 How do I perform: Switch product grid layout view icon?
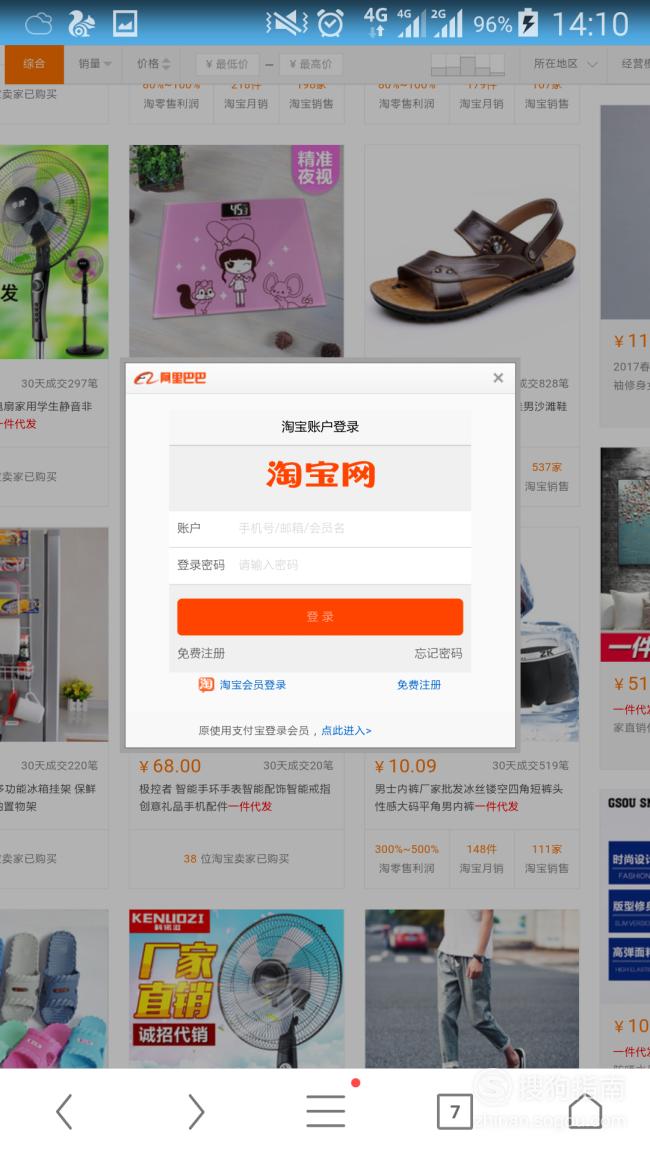tap(467, 65)
